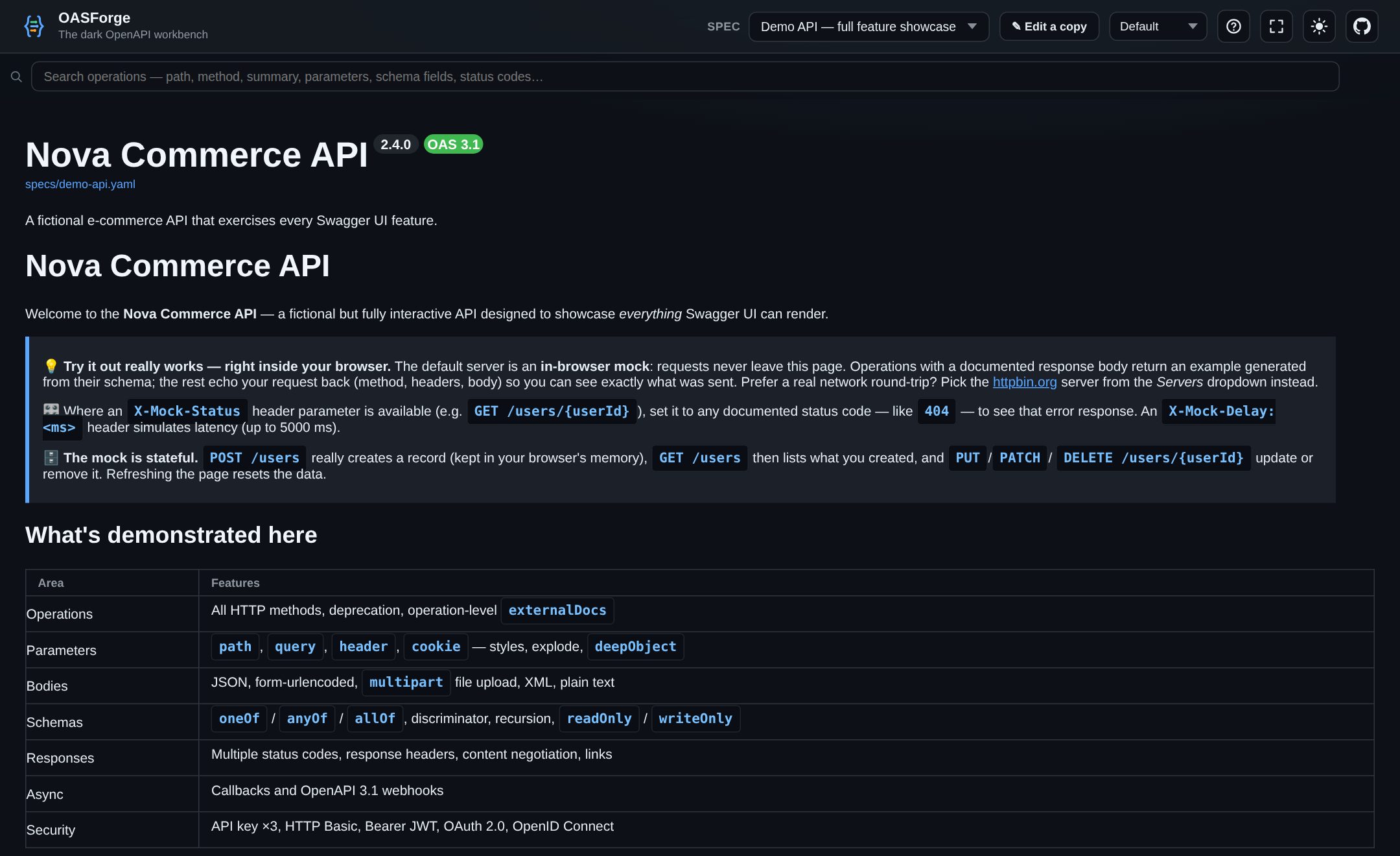Click the lightbulb tip emoji icon

51,366
